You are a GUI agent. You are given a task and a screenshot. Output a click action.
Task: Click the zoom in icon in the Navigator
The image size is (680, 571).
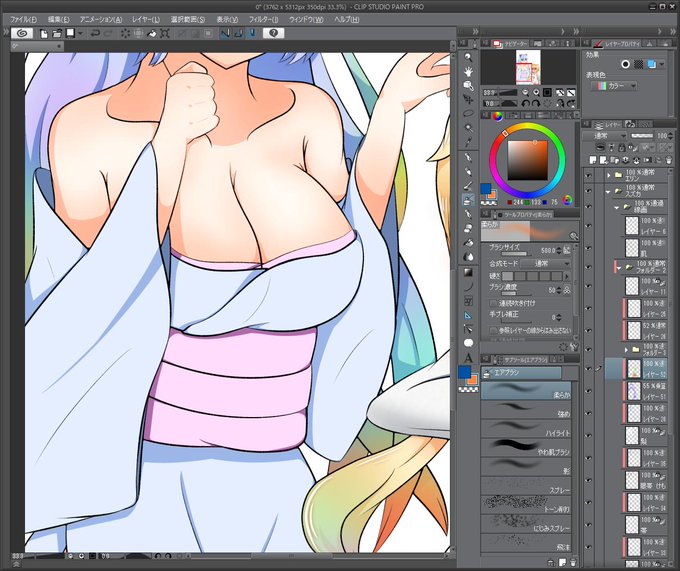pyautogui.click(x=536, y=92)
